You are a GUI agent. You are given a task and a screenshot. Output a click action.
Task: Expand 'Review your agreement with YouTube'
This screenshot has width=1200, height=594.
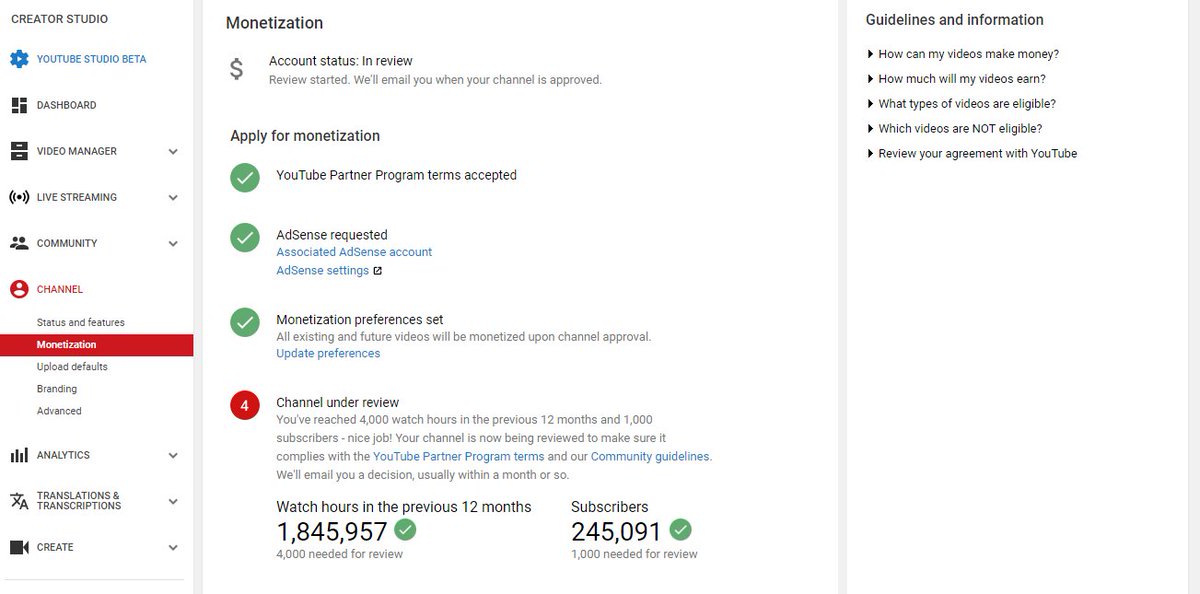972,154
